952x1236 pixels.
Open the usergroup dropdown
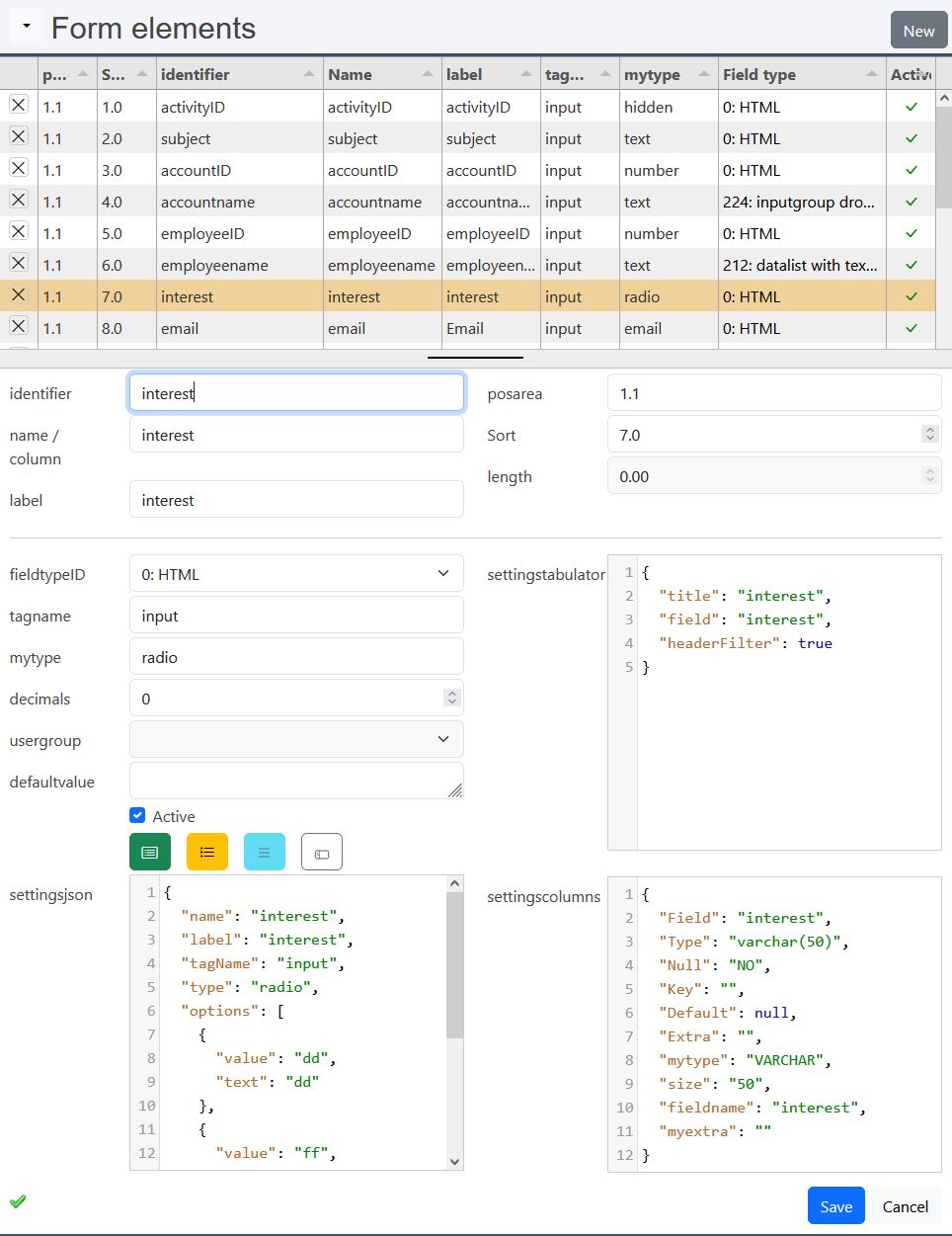(295, 738)
